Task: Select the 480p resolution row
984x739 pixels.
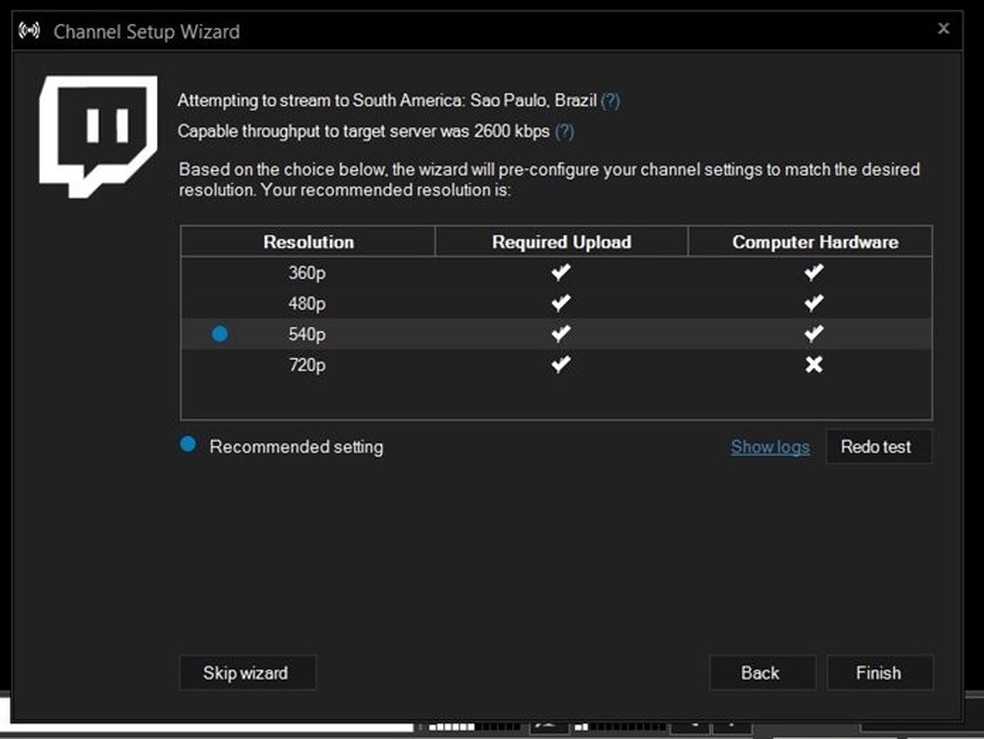Action: click(556, 303)
